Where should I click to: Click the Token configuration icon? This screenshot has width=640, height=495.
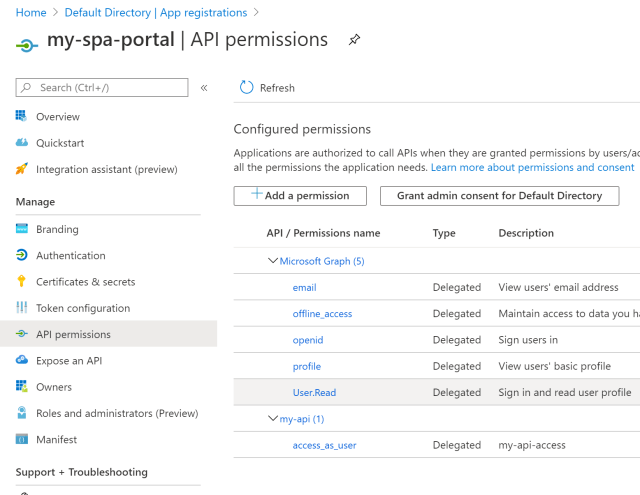pyautogui.click(x=22, y=308)
